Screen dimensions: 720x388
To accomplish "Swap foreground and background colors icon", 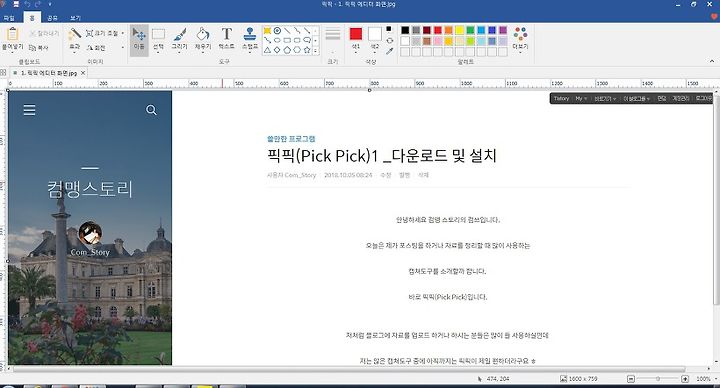I will click(x=389, y=40).
